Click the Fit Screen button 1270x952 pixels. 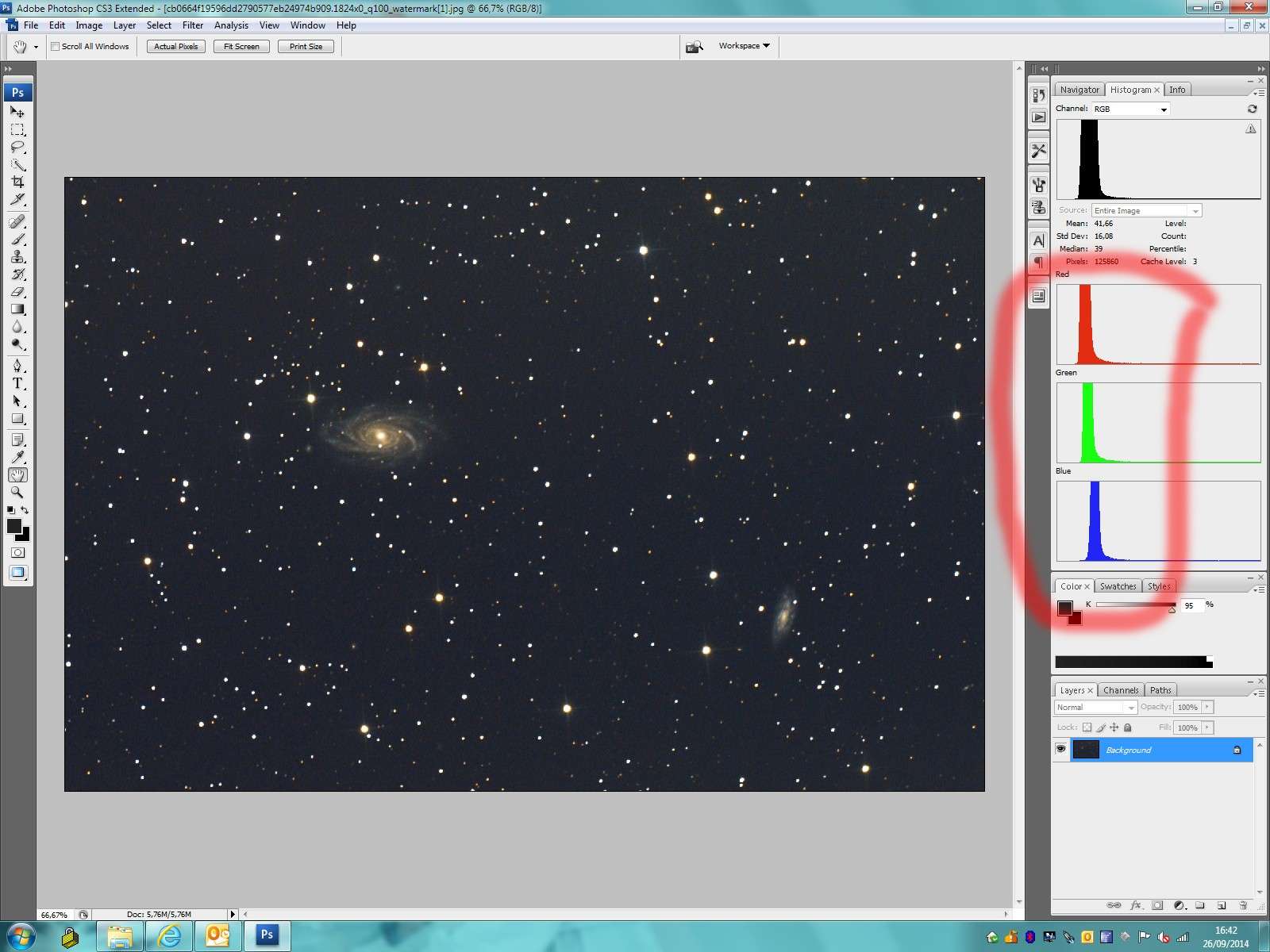point(241,47)
